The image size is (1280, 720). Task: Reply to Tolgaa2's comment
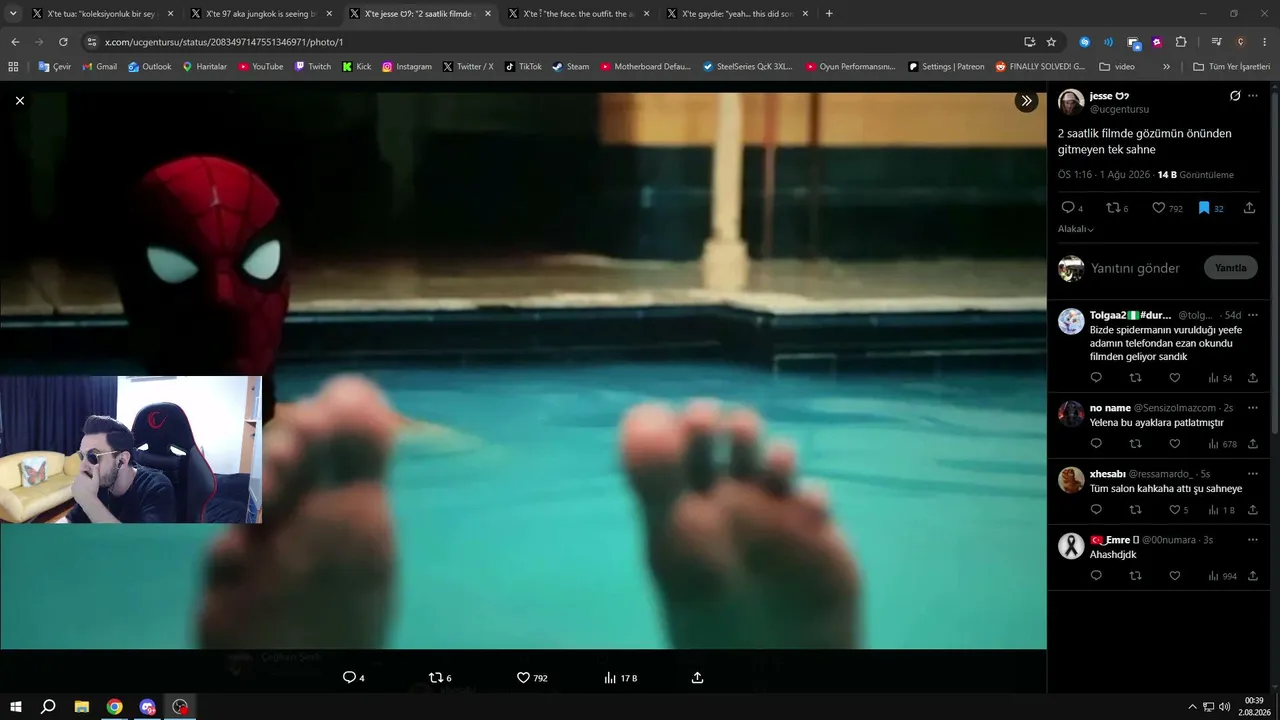[1096, 378]
